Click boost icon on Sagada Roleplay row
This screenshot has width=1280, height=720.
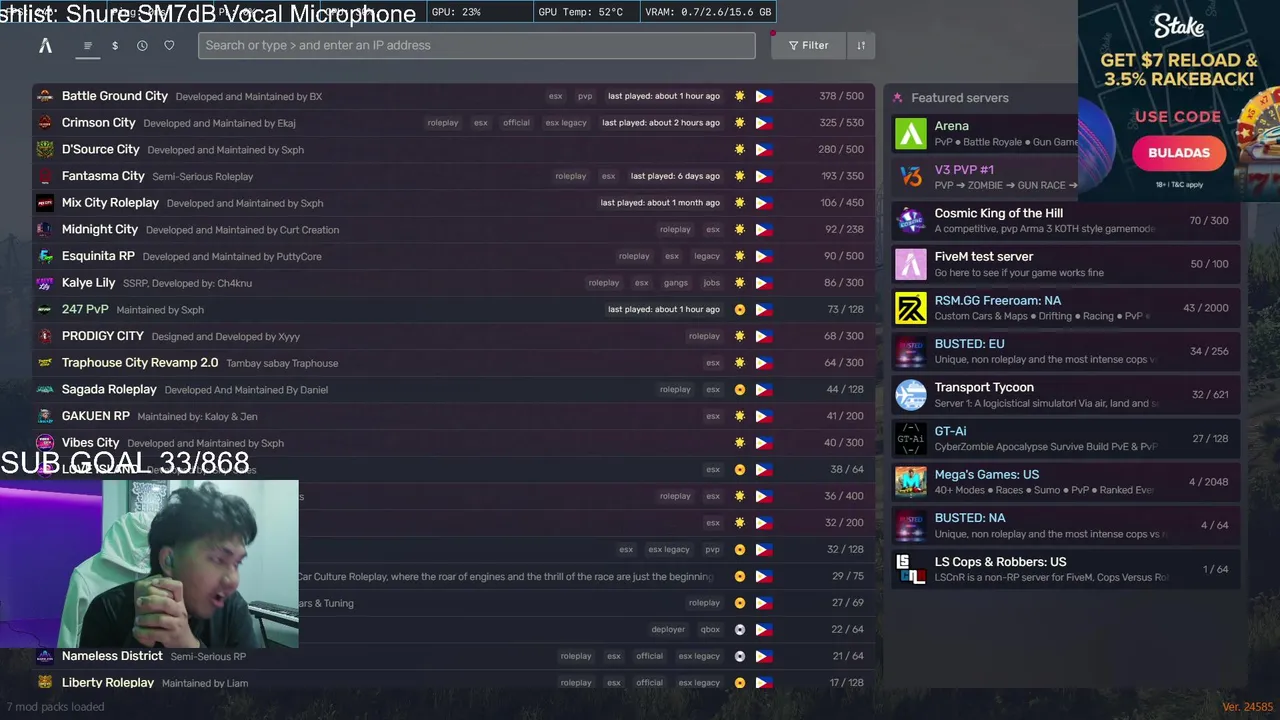tap(740, 389)
